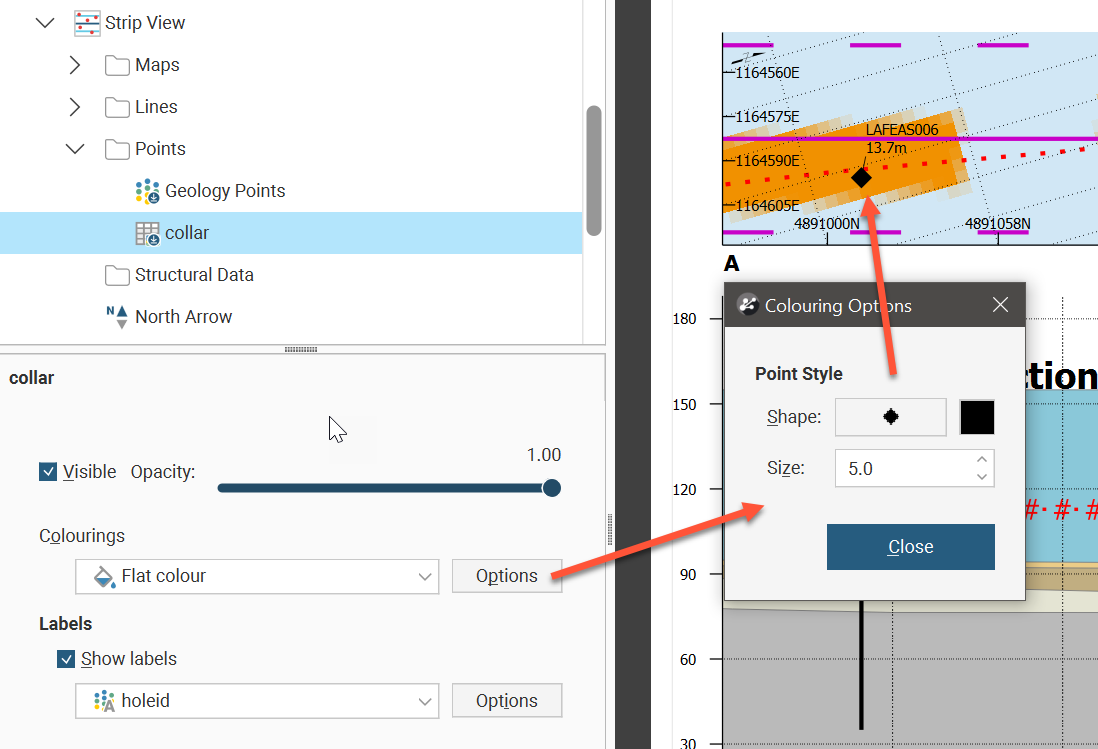Viewport: 1098px width, 749px height.
Task: Click the black point colour swatch
Action: (977, 417)
